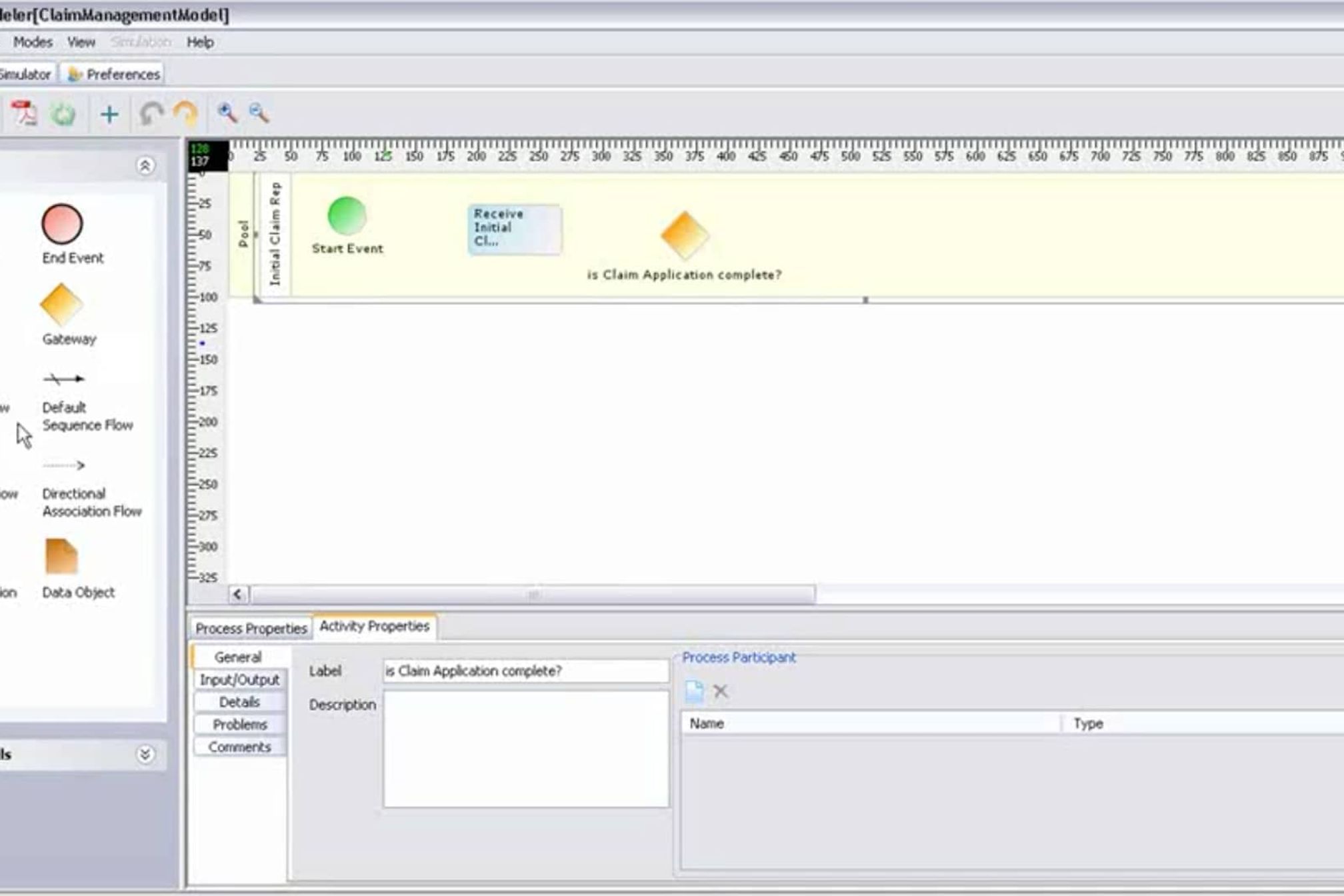The width and height of the screenshot is (1344, 896).
Task: Switch to the Process Properties tab
Action: 251,628
